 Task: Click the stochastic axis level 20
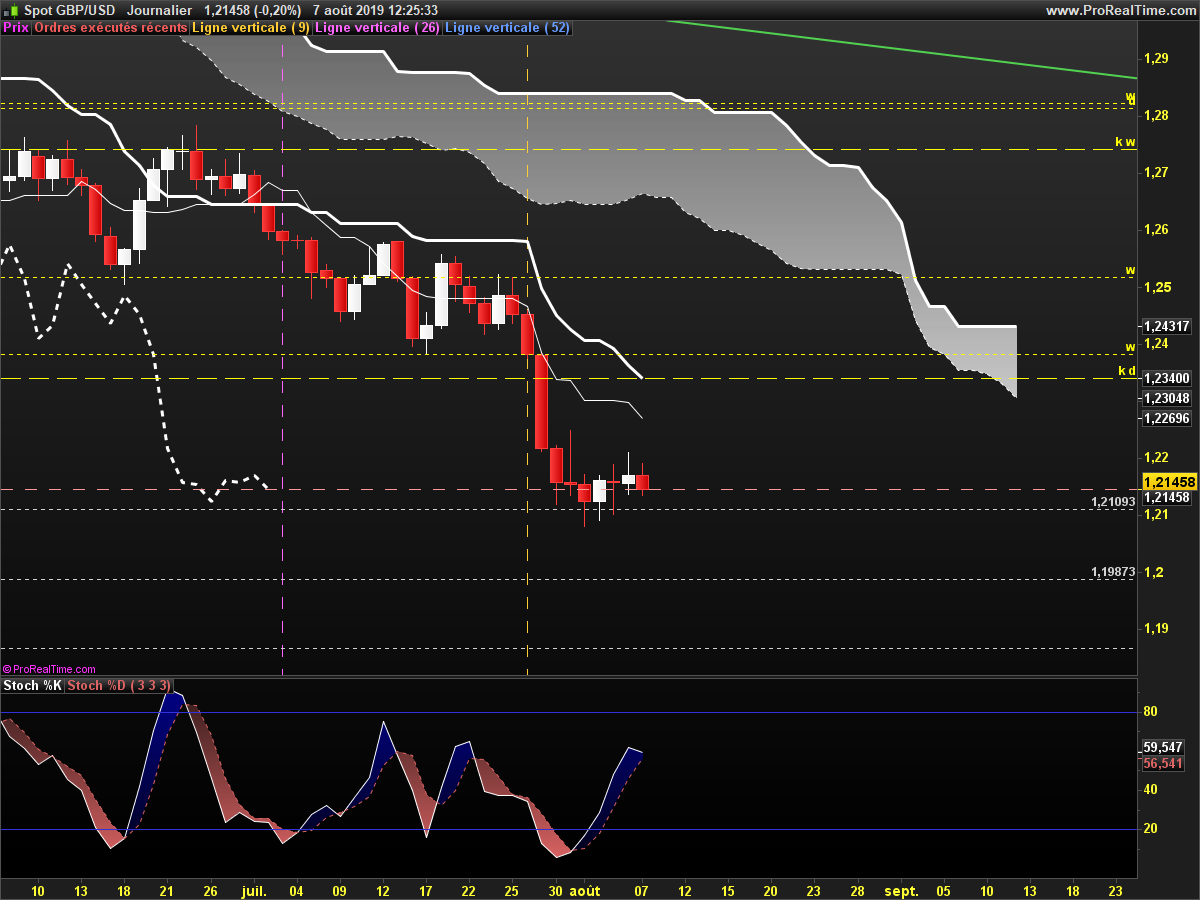(1150, 828)
